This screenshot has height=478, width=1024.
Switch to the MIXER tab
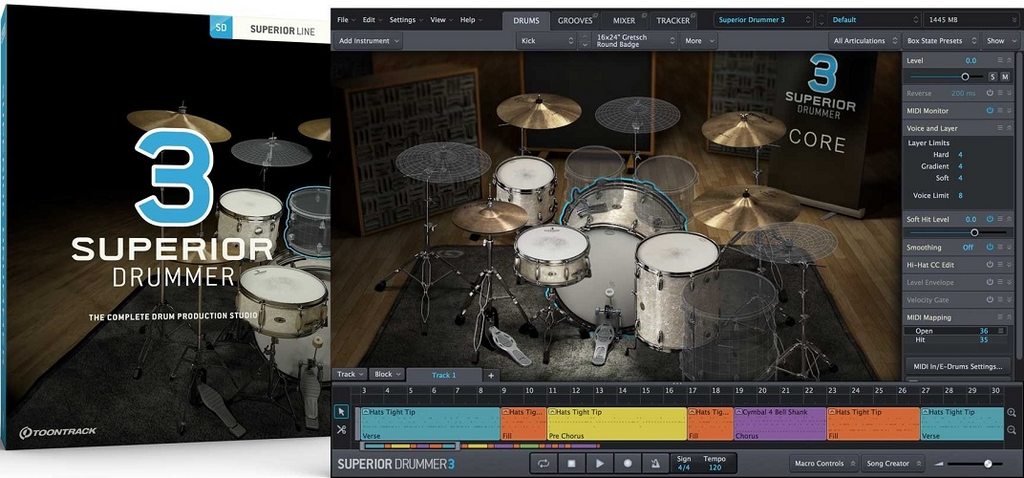click(624, 20)
